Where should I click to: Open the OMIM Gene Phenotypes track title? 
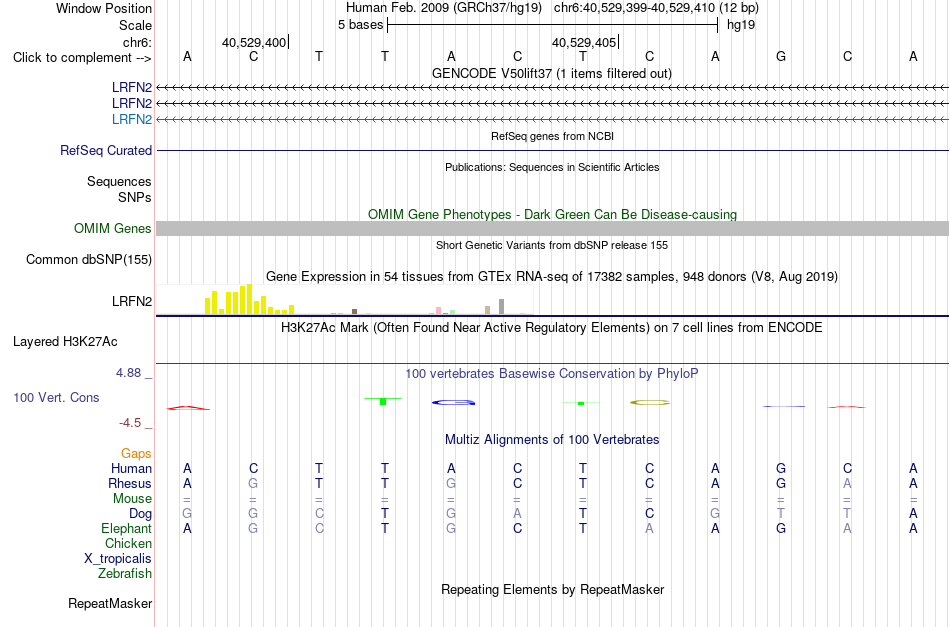tap(552, 214)
